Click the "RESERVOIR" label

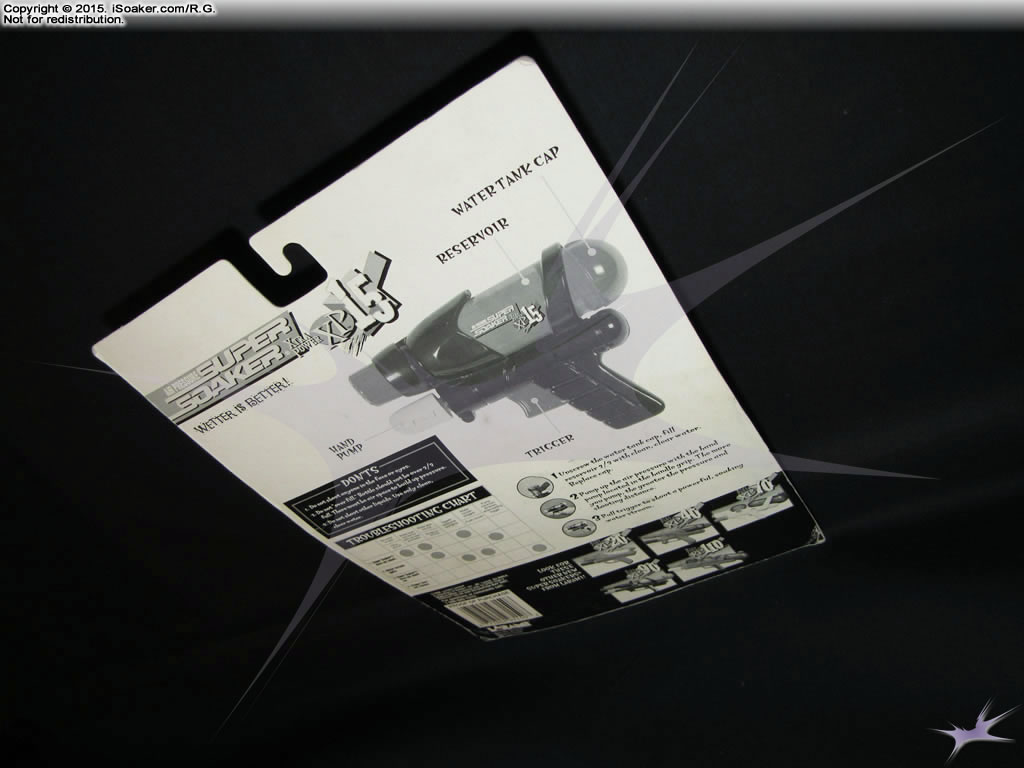click(473, 241)
